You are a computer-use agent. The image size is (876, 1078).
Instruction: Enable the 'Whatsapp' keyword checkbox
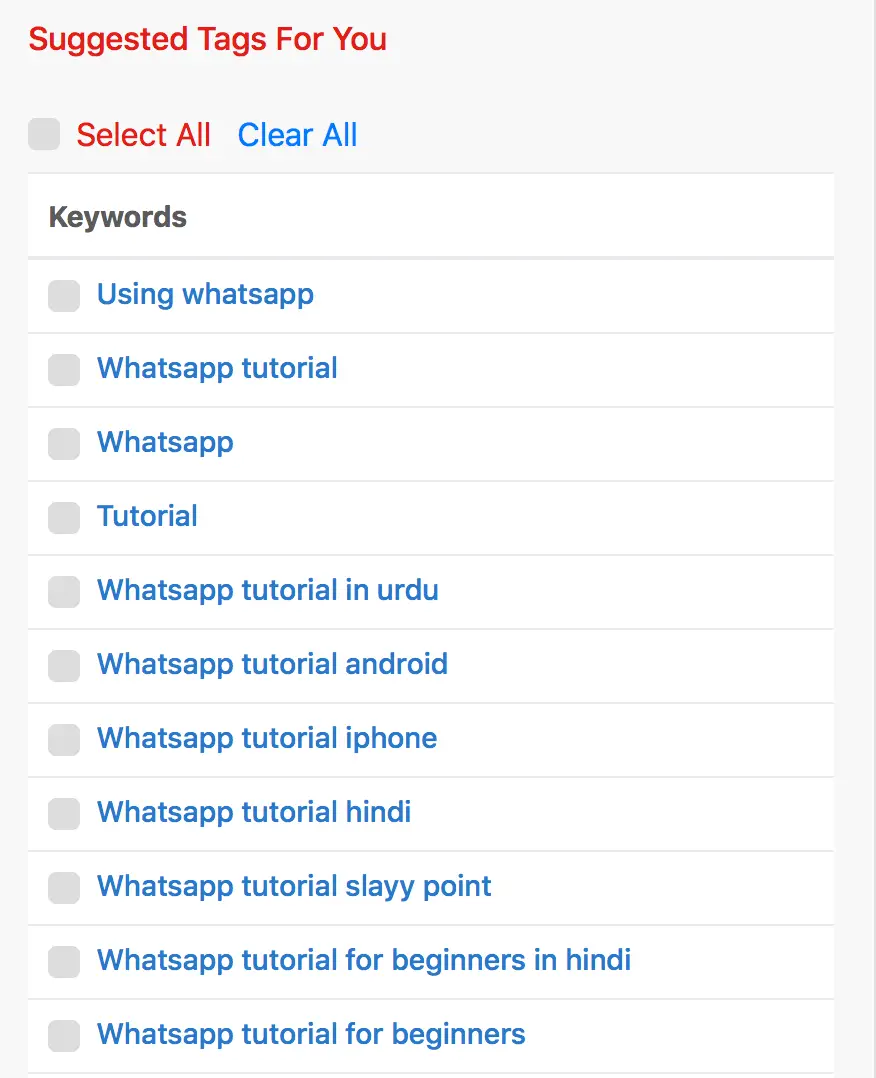coord(64,444)
